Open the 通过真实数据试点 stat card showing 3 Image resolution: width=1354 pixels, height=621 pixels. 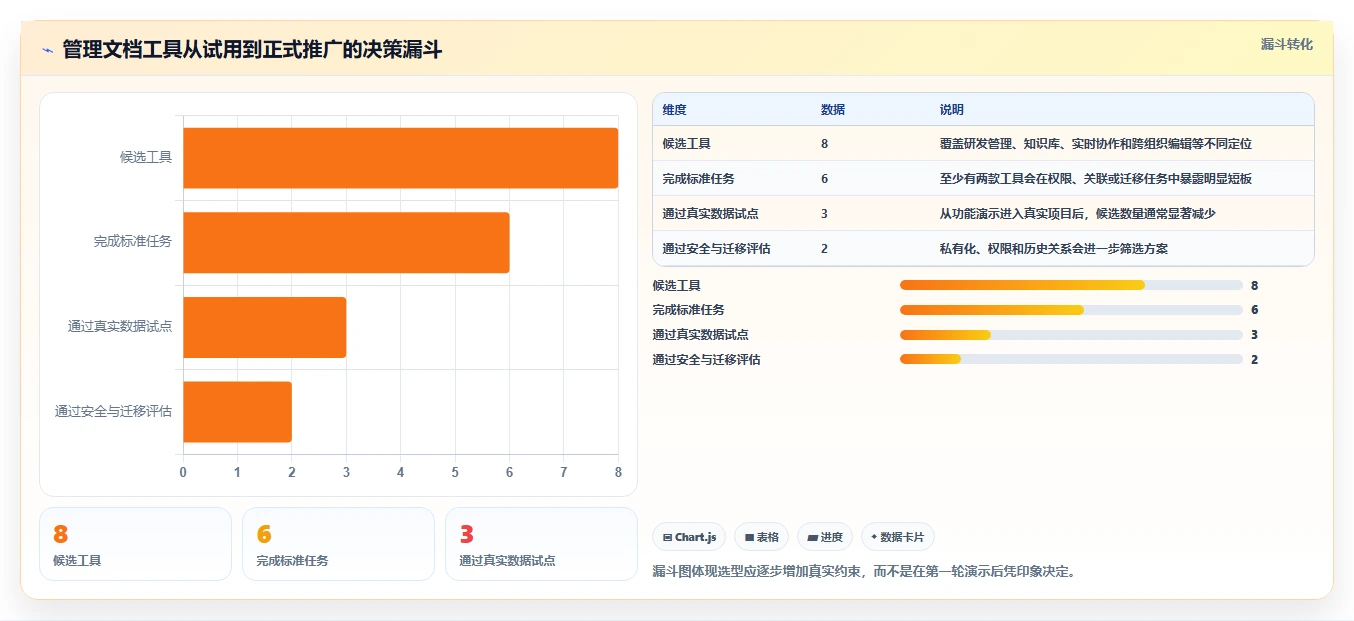pyautogui.click(x=541, y=544)
